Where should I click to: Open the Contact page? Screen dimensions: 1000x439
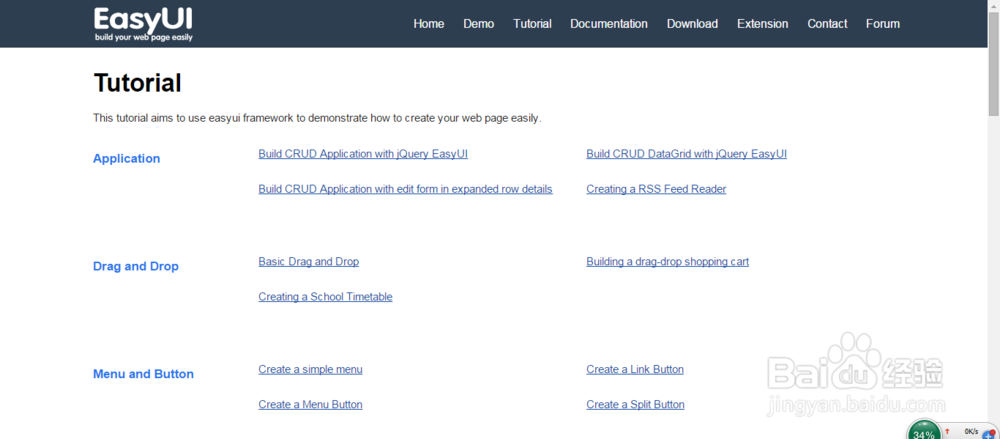tap(827, 24)
